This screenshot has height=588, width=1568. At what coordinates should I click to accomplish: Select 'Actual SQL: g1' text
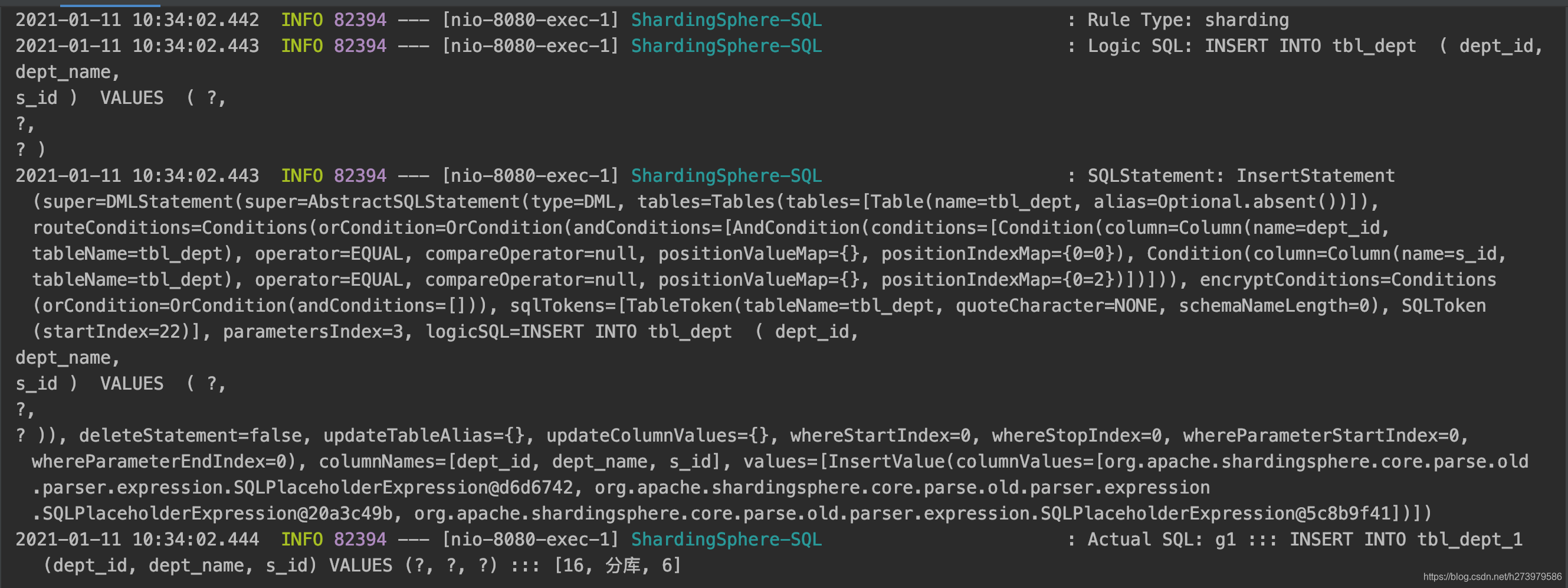click(1162, 539)
